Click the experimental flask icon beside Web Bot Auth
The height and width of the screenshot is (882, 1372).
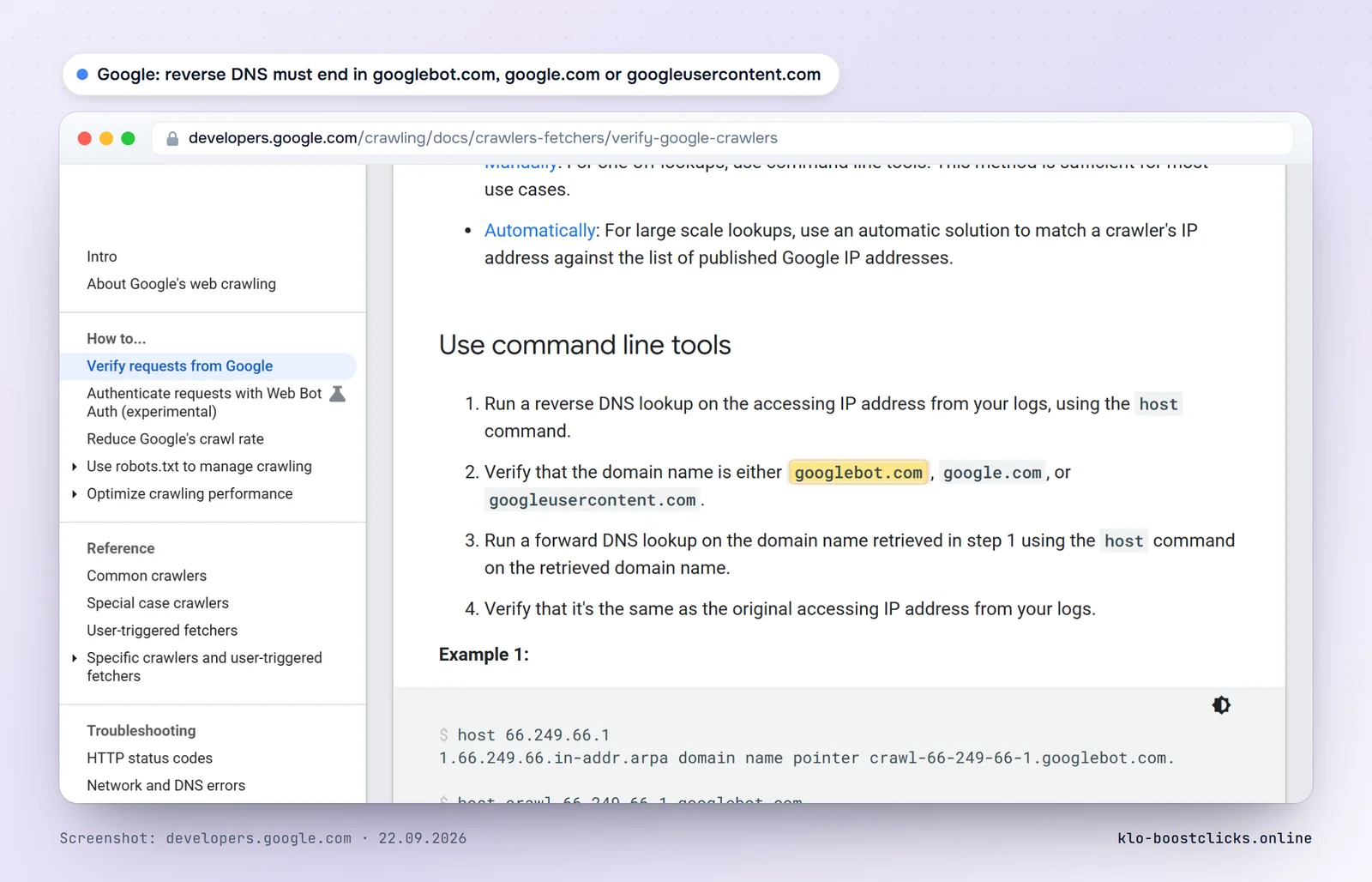point(338,394)
